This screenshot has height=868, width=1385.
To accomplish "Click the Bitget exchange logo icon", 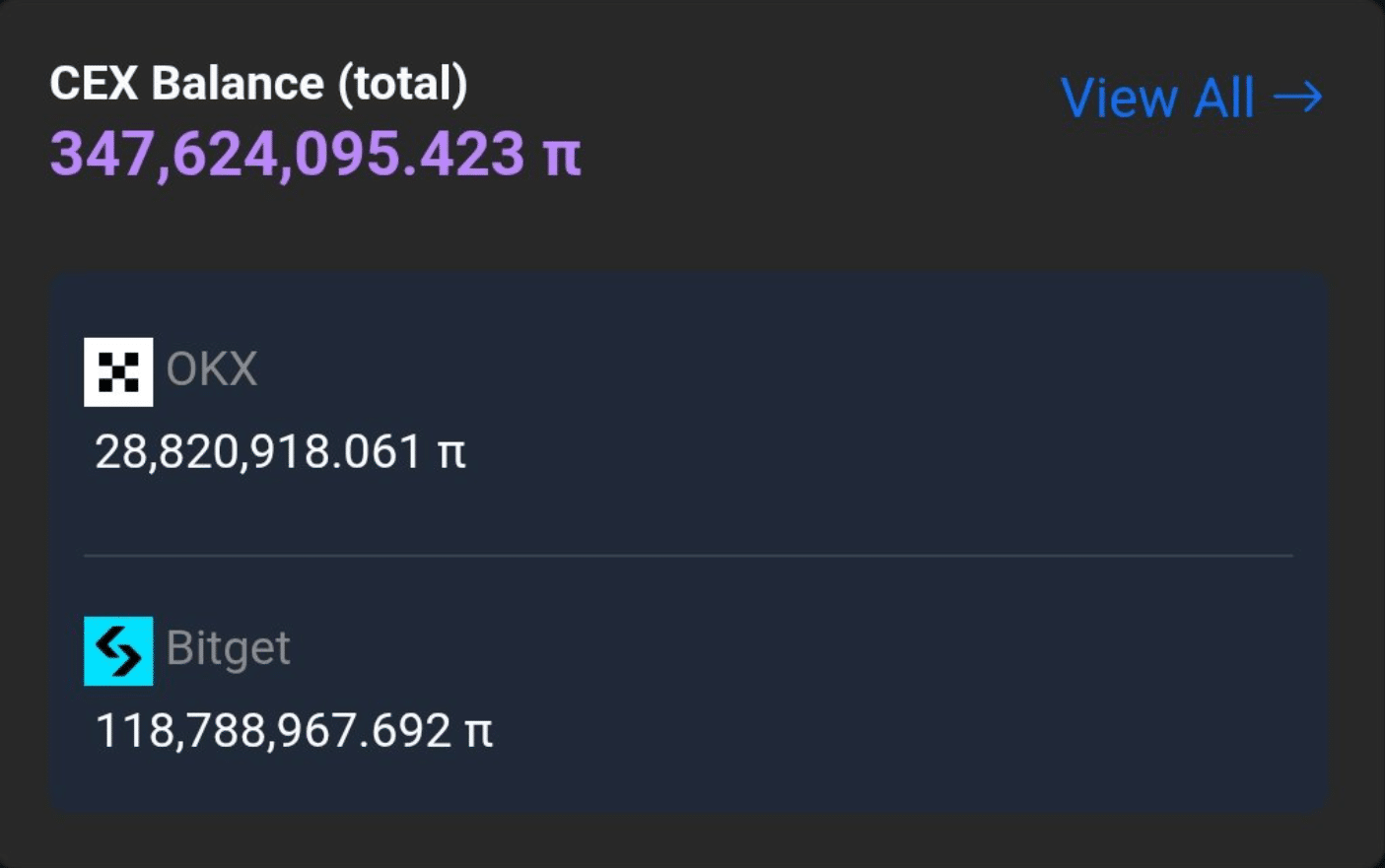I will [118, 650].
